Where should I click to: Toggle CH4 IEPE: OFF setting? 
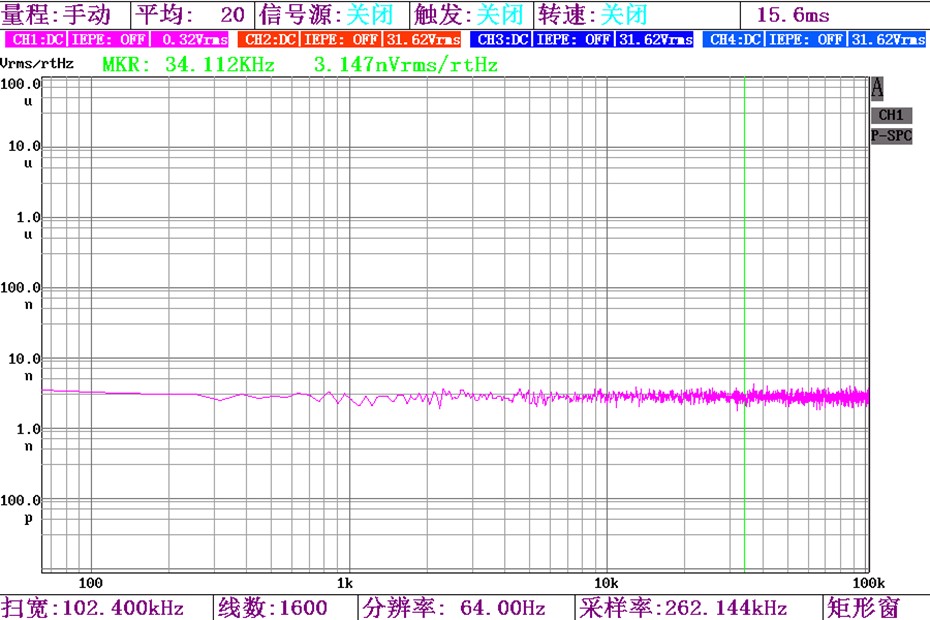pyautogui.click(x=808, y=40)
